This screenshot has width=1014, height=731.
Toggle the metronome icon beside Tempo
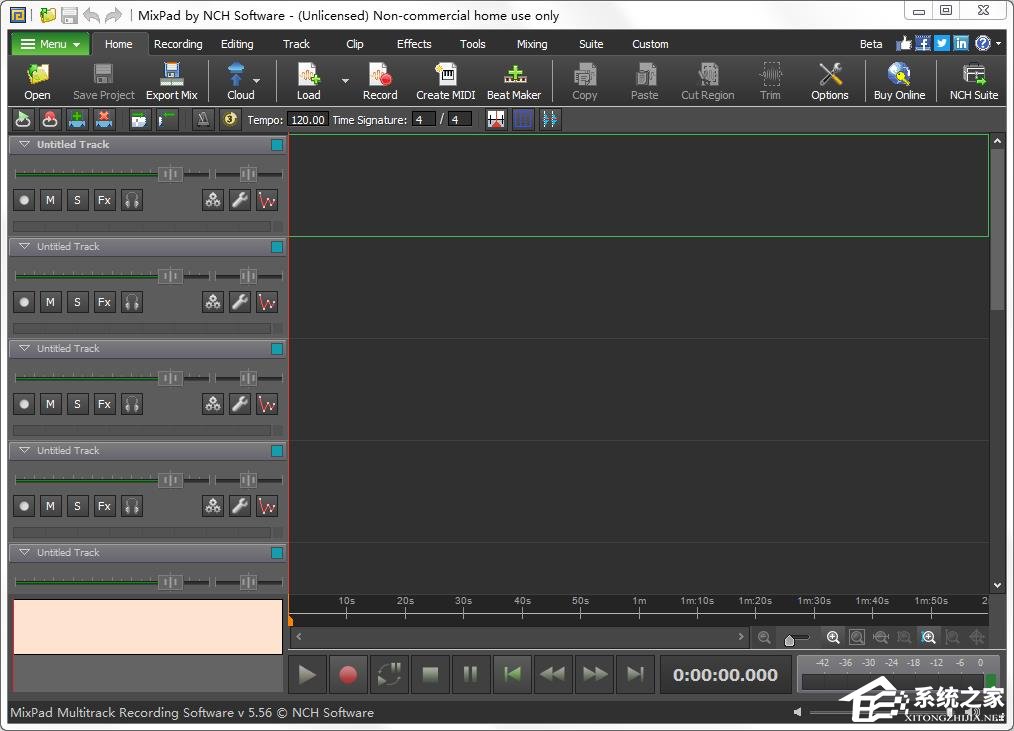(203, 119)
